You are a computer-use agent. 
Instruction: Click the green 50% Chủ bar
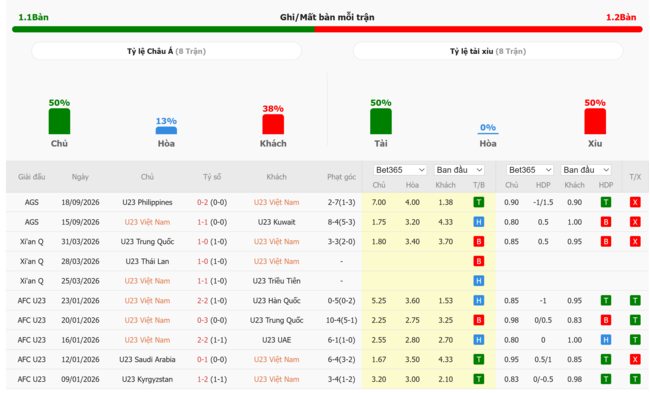[x=59, y=121]
